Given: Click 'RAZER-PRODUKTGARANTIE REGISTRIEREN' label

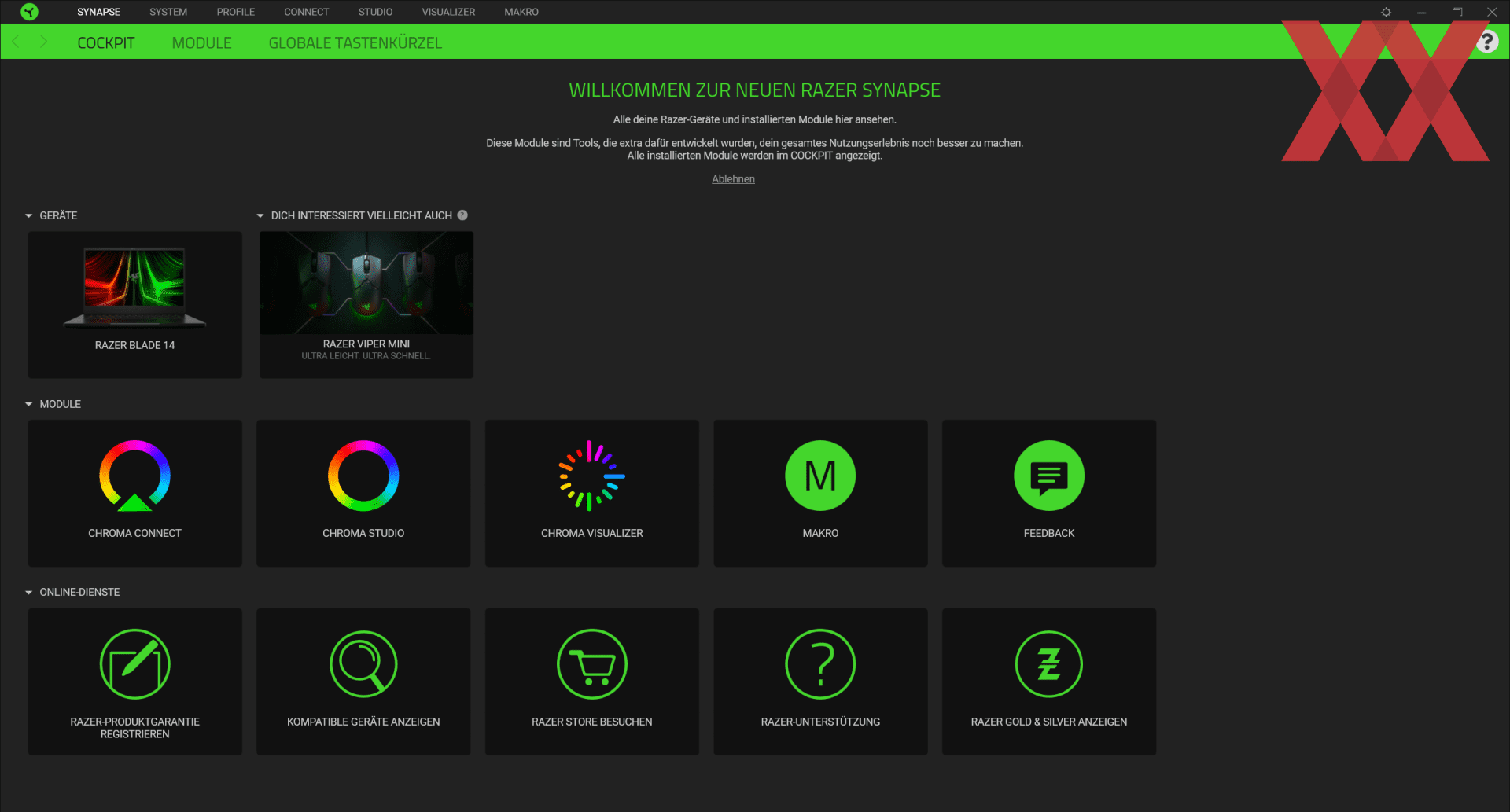Looking at the screenshot, I should click(x=134, y=728).
